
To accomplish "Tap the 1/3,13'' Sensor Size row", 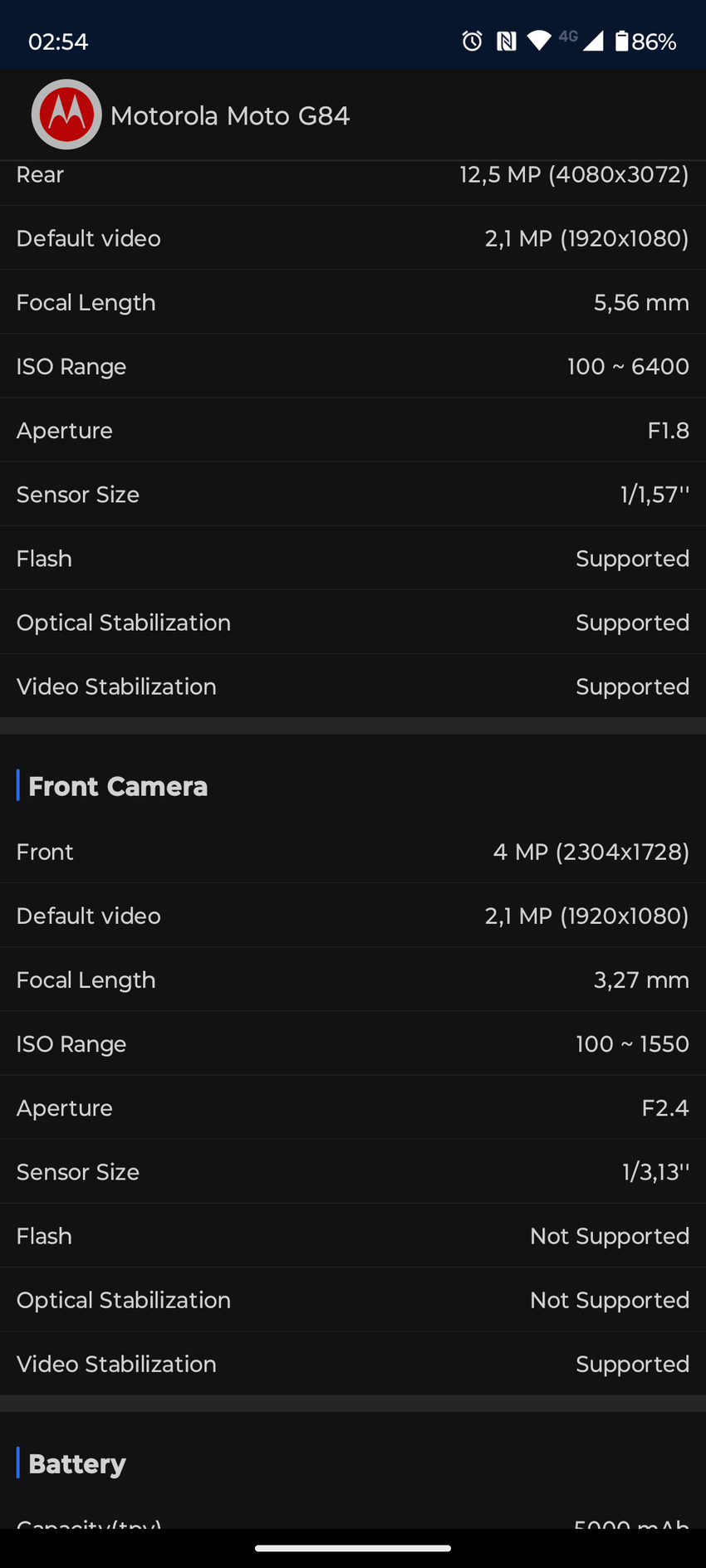I will [x=353, y=1172].
